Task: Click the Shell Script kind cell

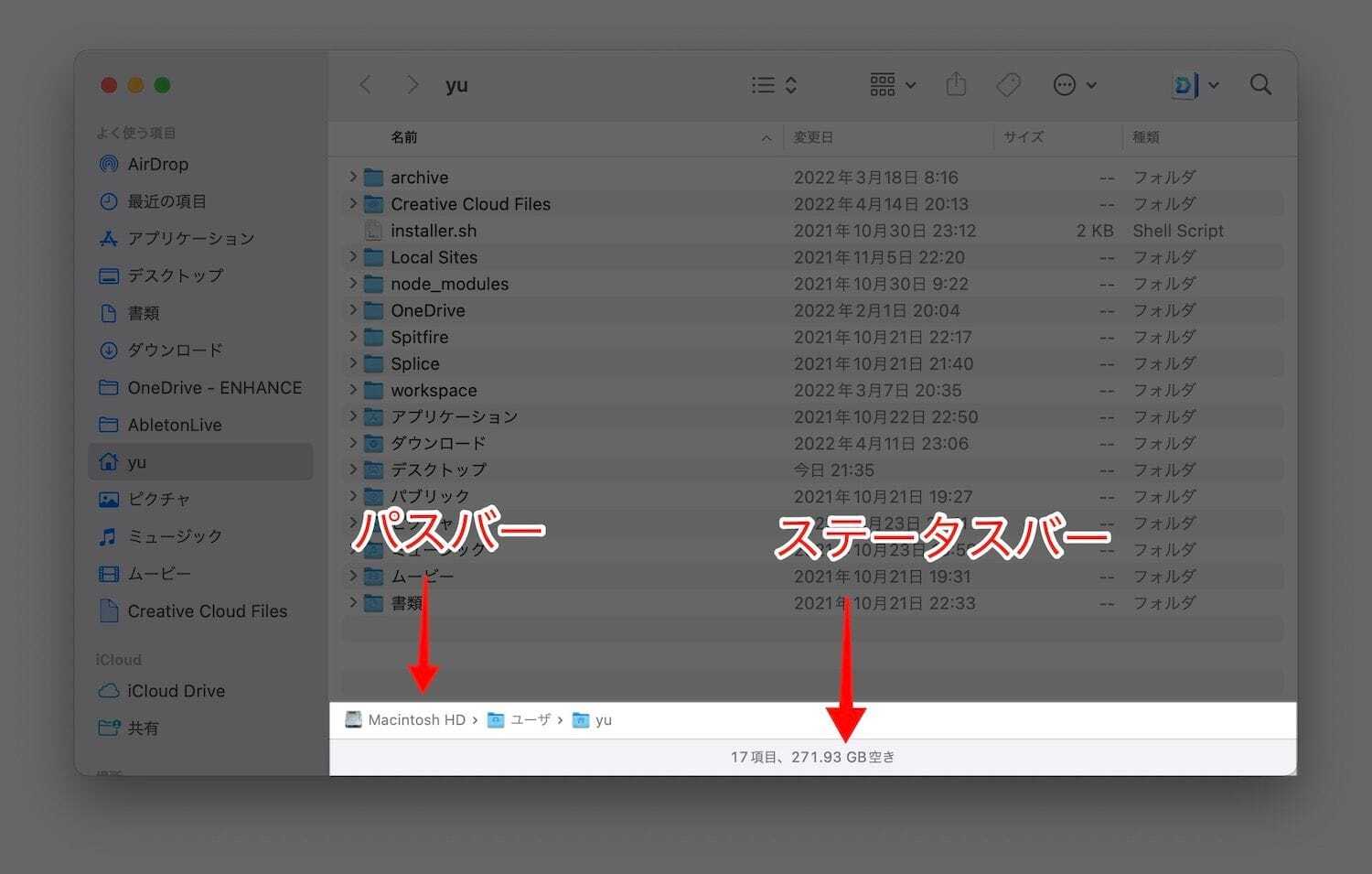Action: click(1178, 231)
